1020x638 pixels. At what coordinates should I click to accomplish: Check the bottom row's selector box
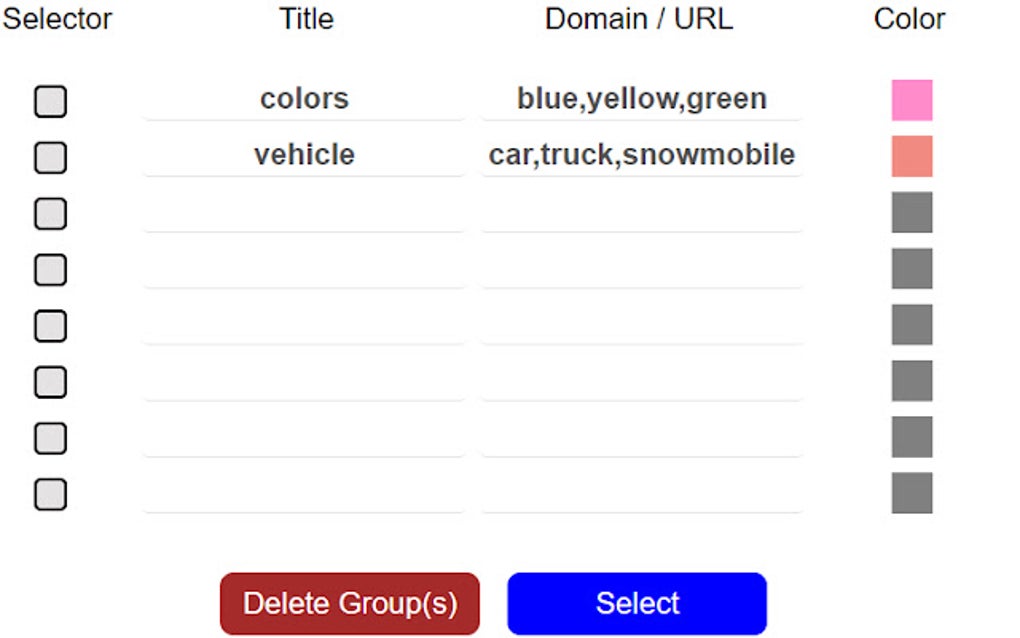click(x=50, y=493)
